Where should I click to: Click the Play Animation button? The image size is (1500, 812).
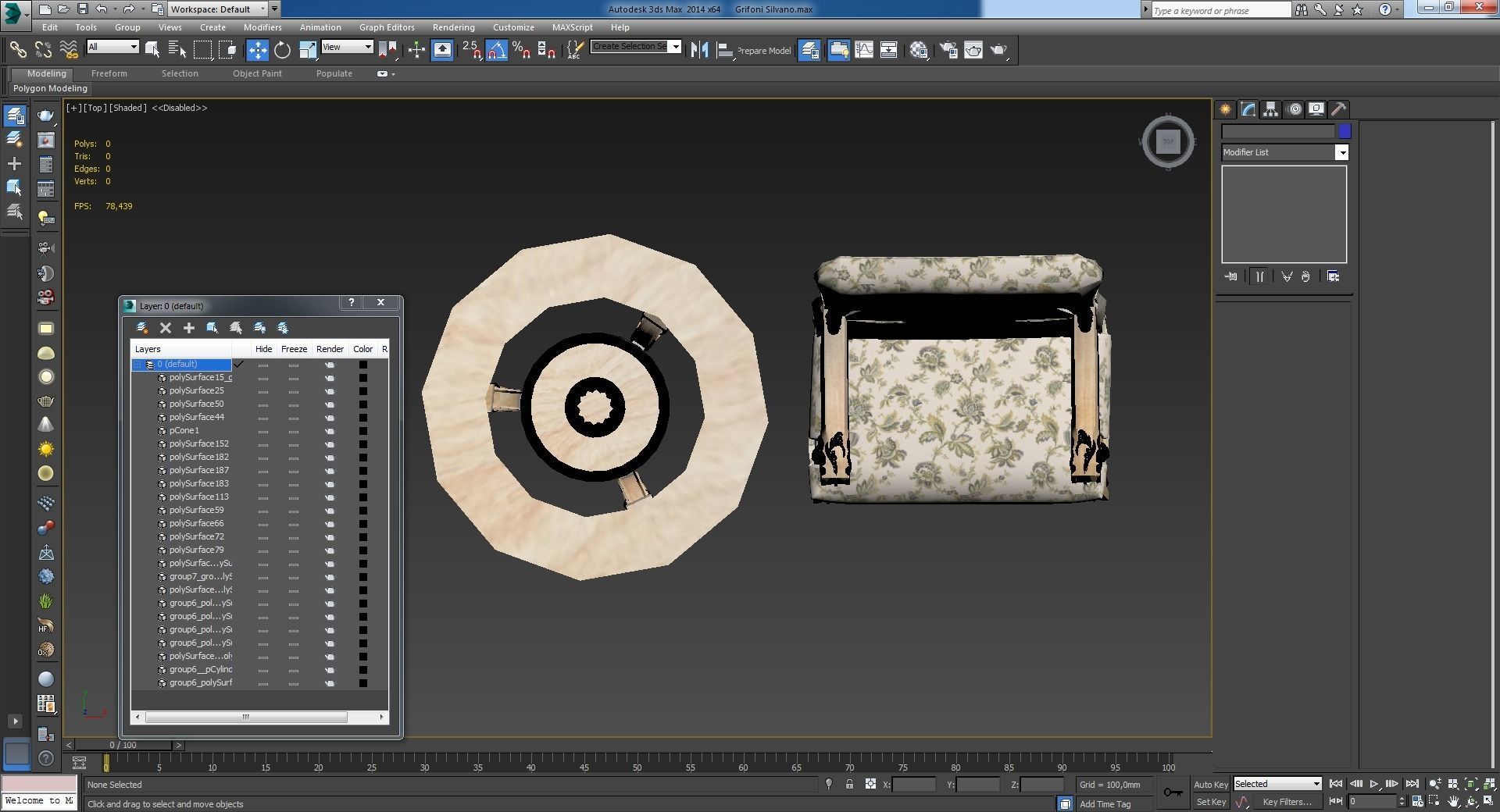(x=1373, y=784)
